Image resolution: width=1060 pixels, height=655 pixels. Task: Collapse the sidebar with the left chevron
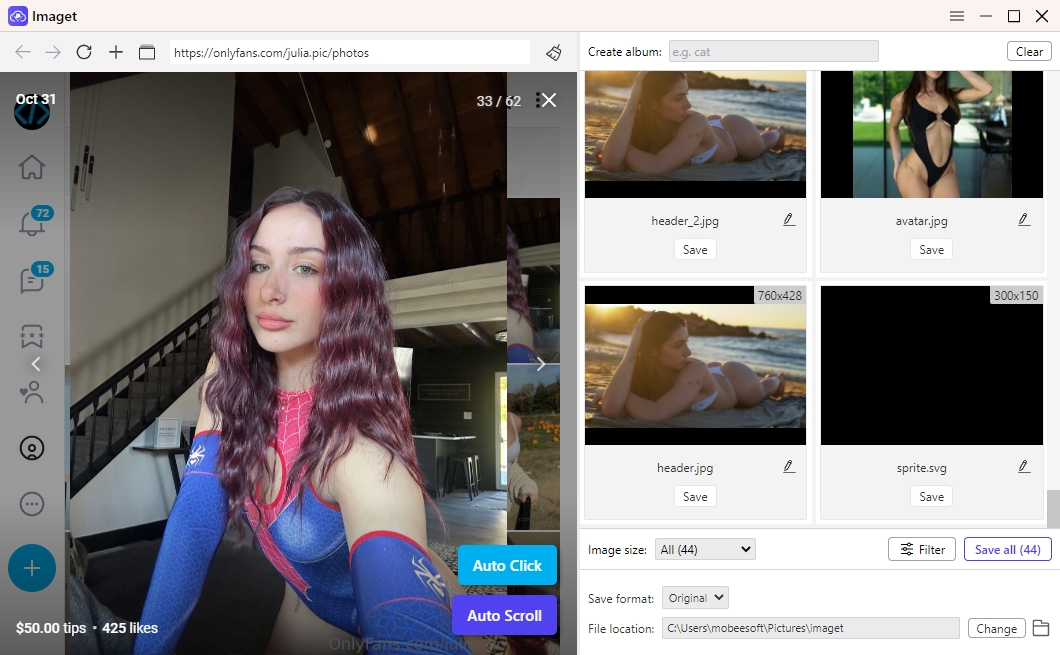tap(36, 364)
